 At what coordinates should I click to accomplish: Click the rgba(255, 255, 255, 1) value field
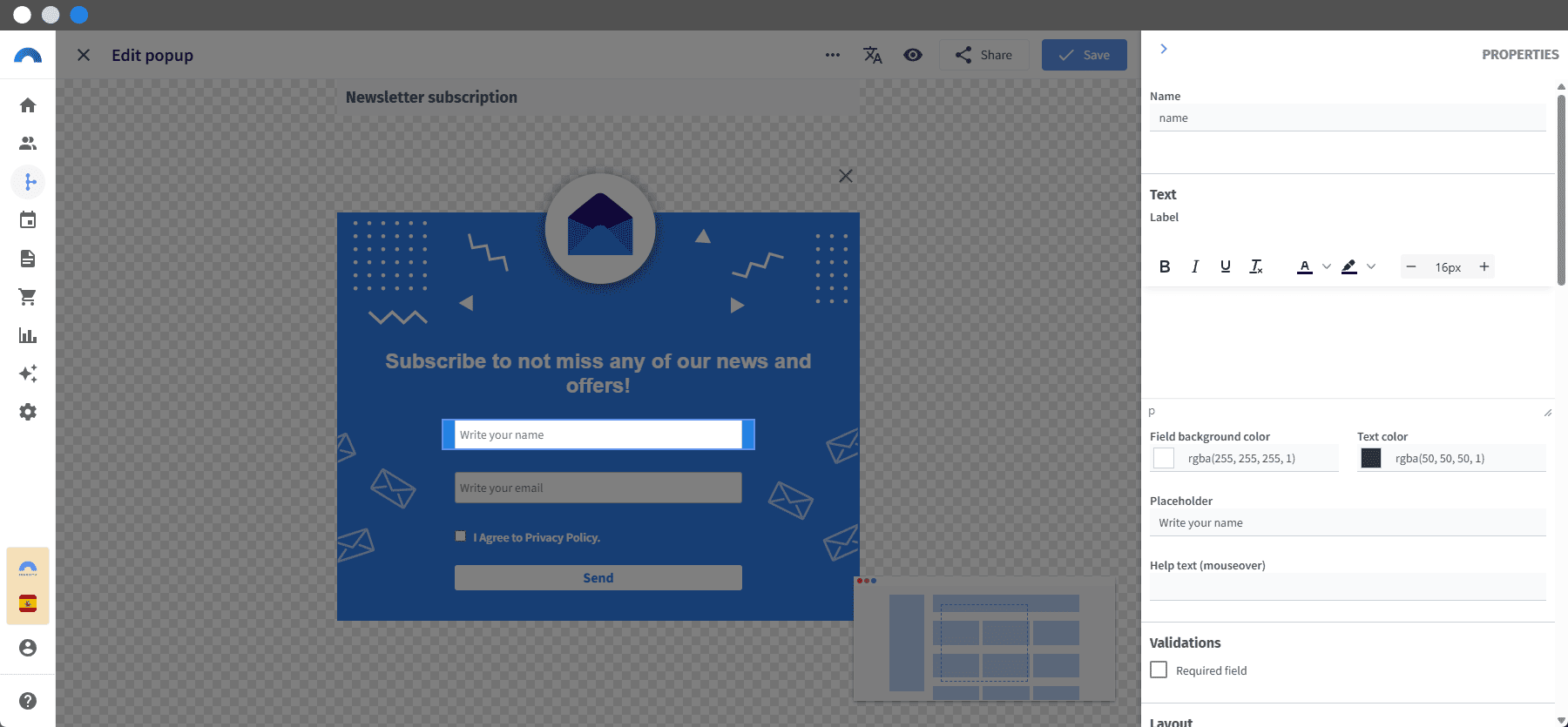click(1260, 458)
